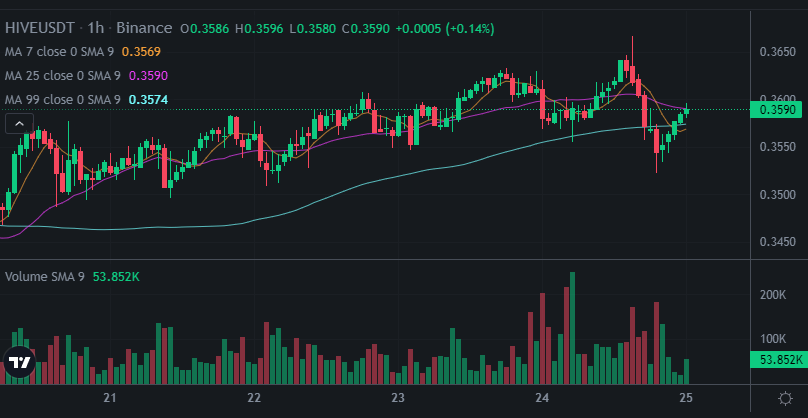Image resolution: width=808 pixels, height=418 pixels.
Task: Collapse the indicator legend with chevron button
Action: 19,124
